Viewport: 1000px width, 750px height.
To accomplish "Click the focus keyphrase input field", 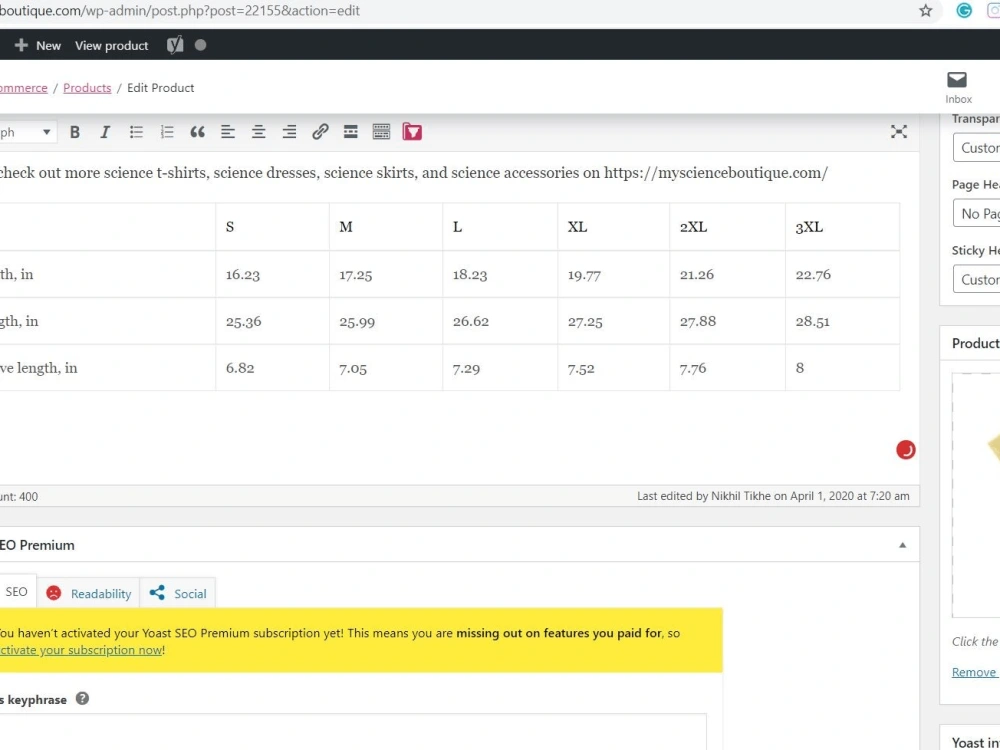I will (353, 732).
